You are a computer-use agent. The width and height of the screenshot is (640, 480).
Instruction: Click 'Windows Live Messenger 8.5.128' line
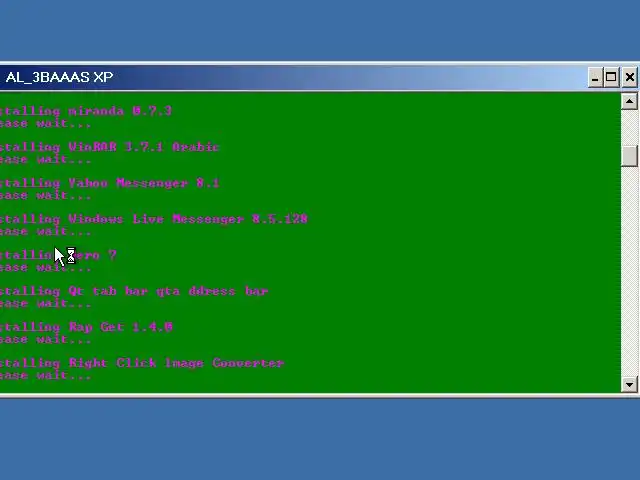[x=153, y=219]
